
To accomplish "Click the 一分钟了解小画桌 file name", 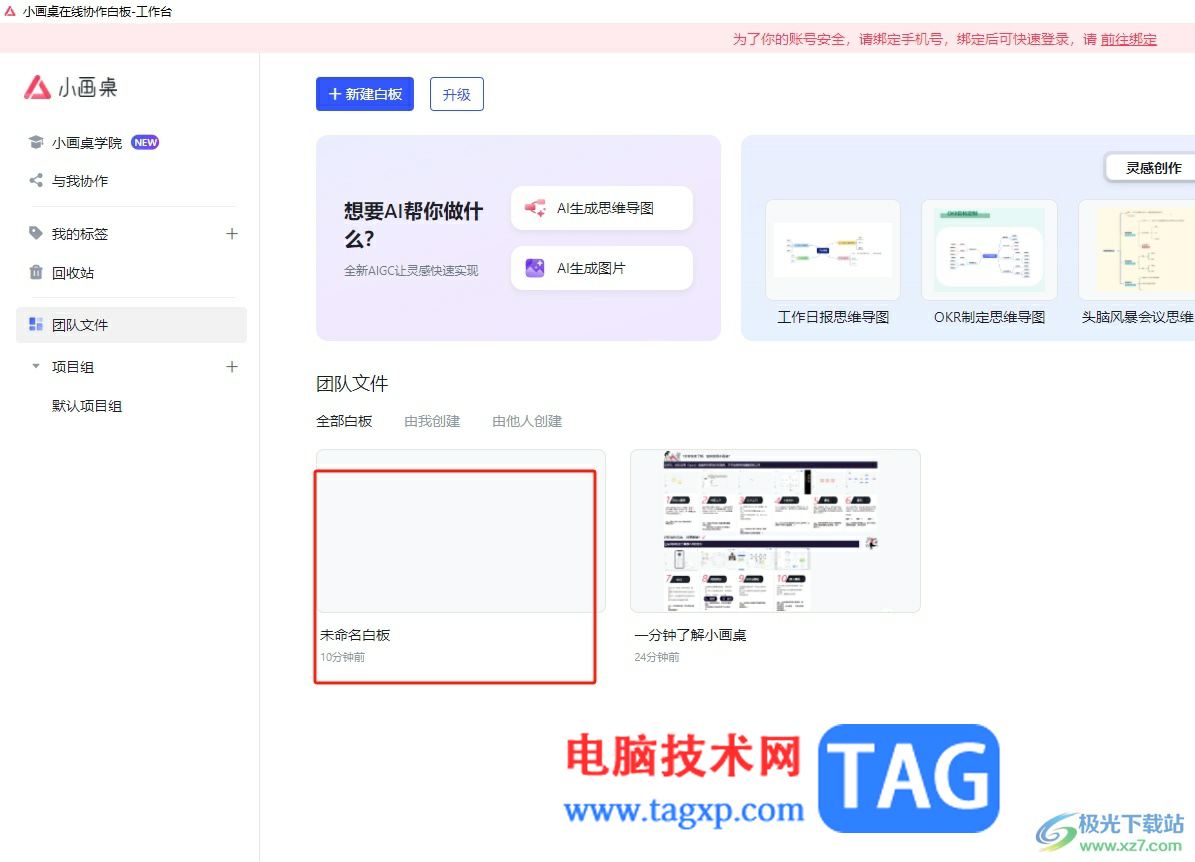I will click(690, 635).
